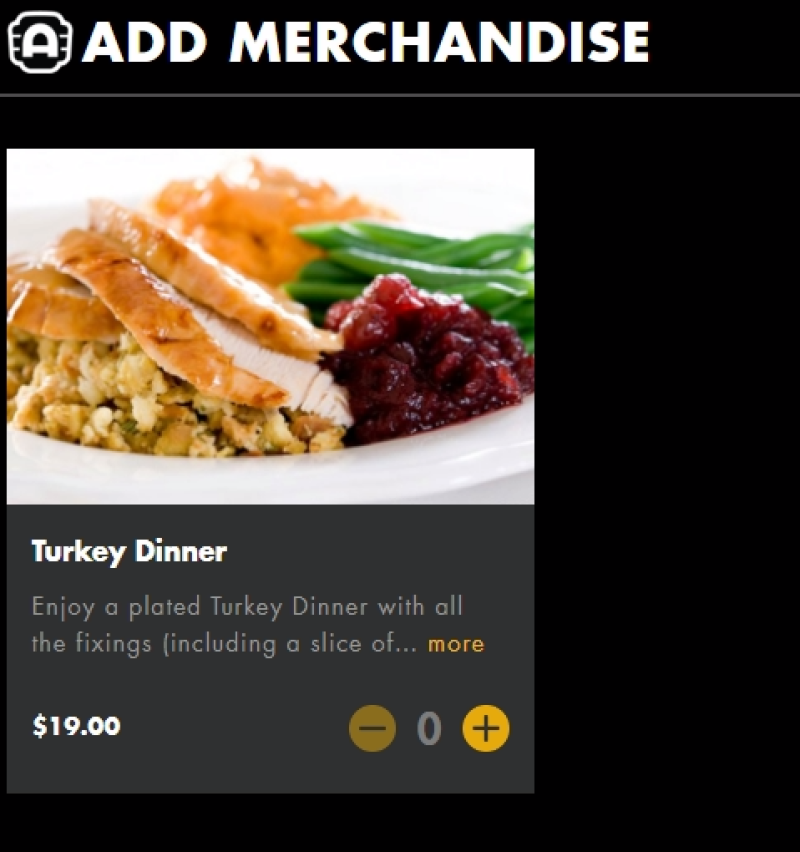Open the Turkey Dinner photo

270,327
